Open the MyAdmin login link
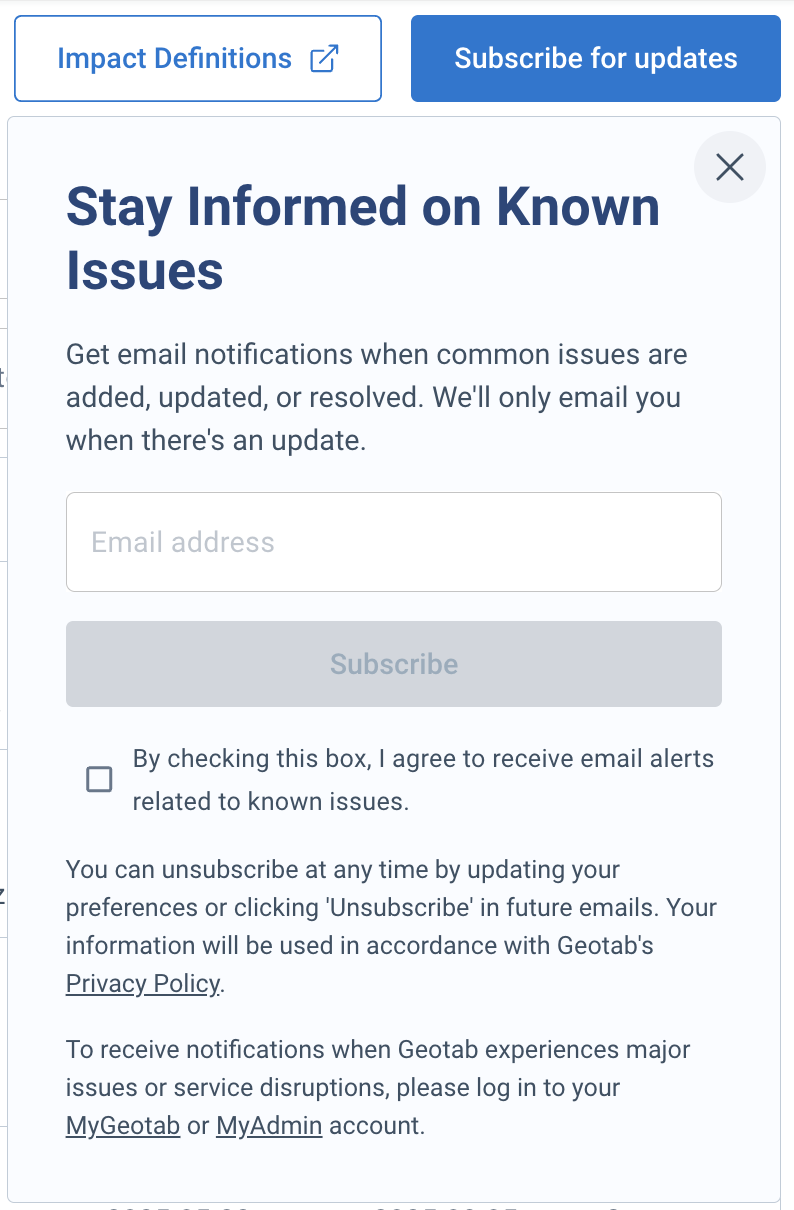 pyautogui.click(x=270, y=1125)
